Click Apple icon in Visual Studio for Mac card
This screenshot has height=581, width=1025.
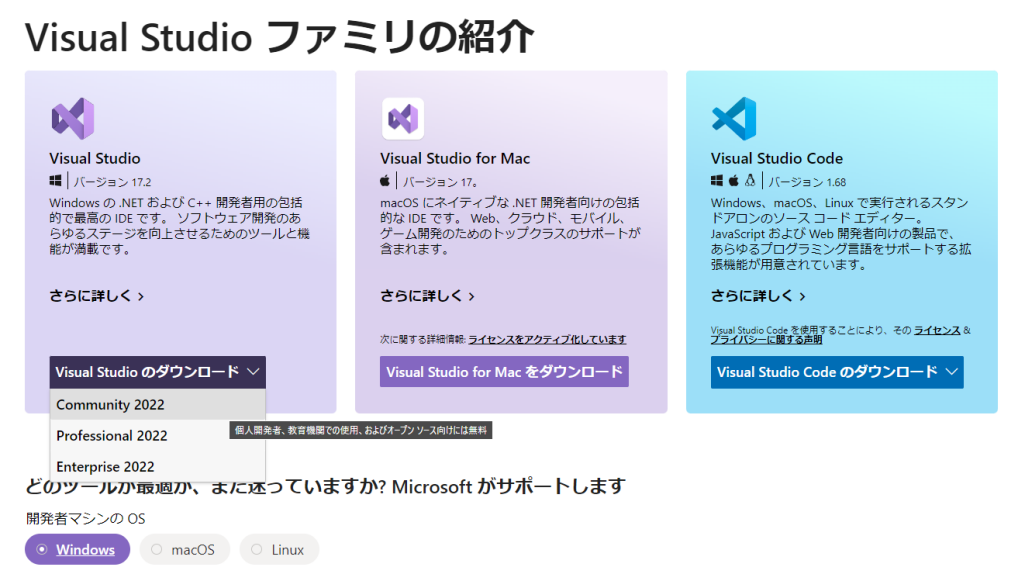point(385,181)
